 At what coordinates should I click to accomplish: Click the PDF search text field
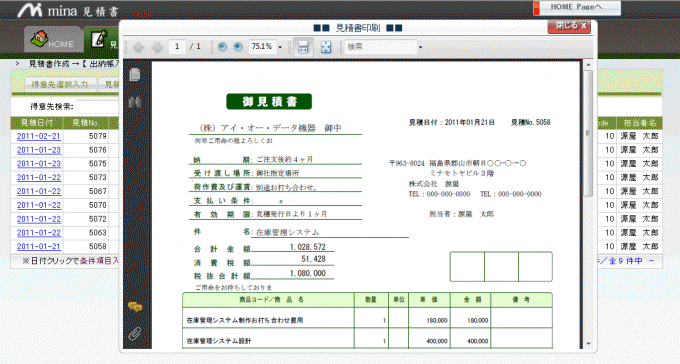click(x=381, y=47)
